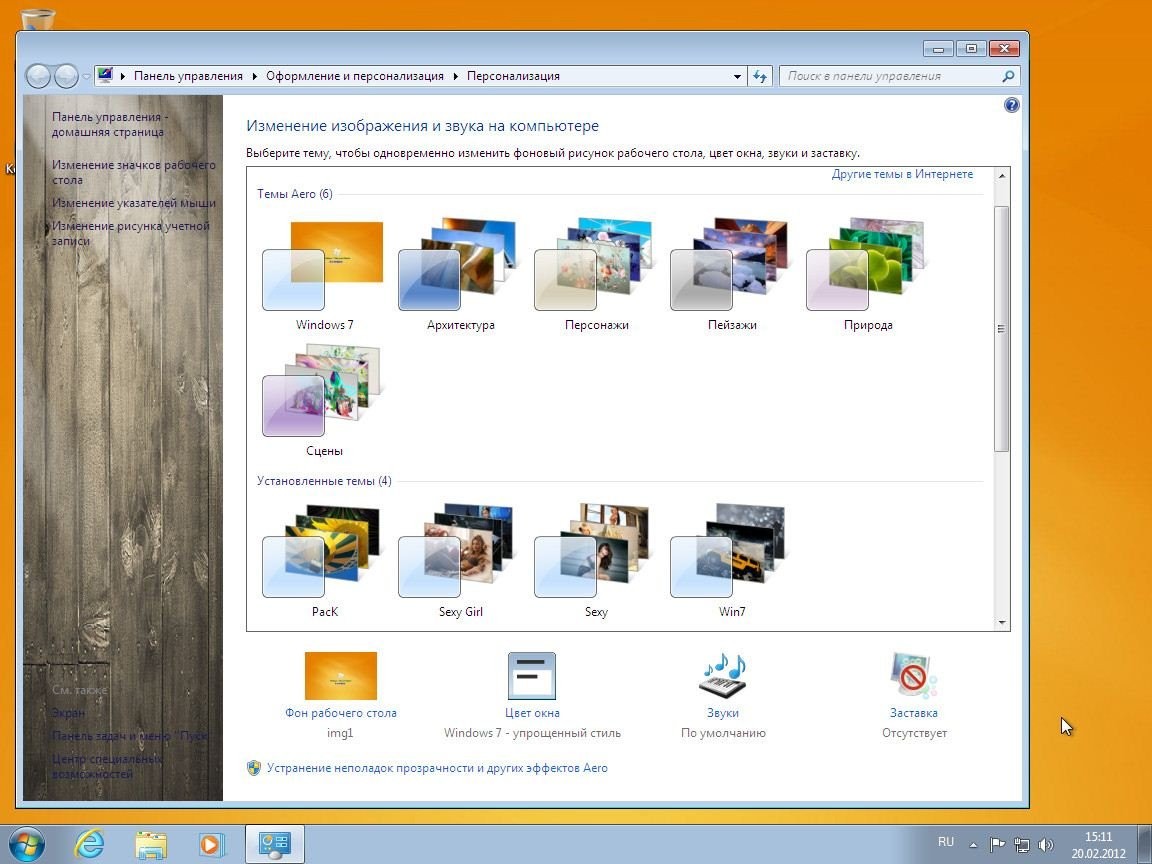This screenshot has height=864, width=1152.
Task: Open the Recycle Bin on desktop
Action: tap(37, 20)
